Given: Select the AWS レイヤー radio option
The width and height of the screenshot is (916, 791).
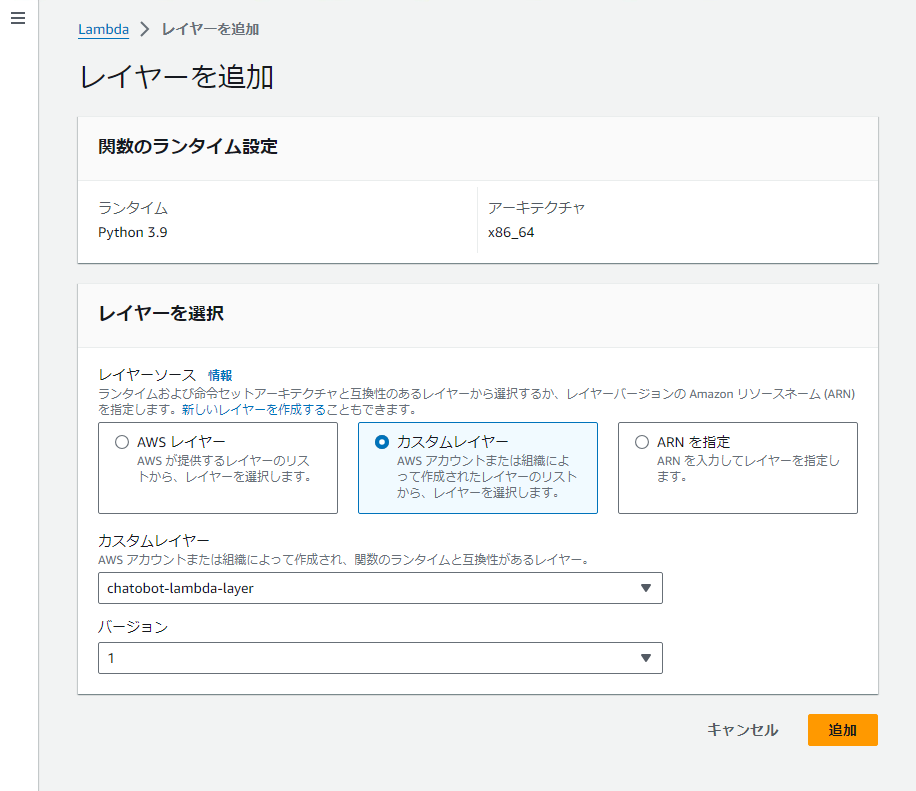Looking at the screenshot, I should point(122,442).
